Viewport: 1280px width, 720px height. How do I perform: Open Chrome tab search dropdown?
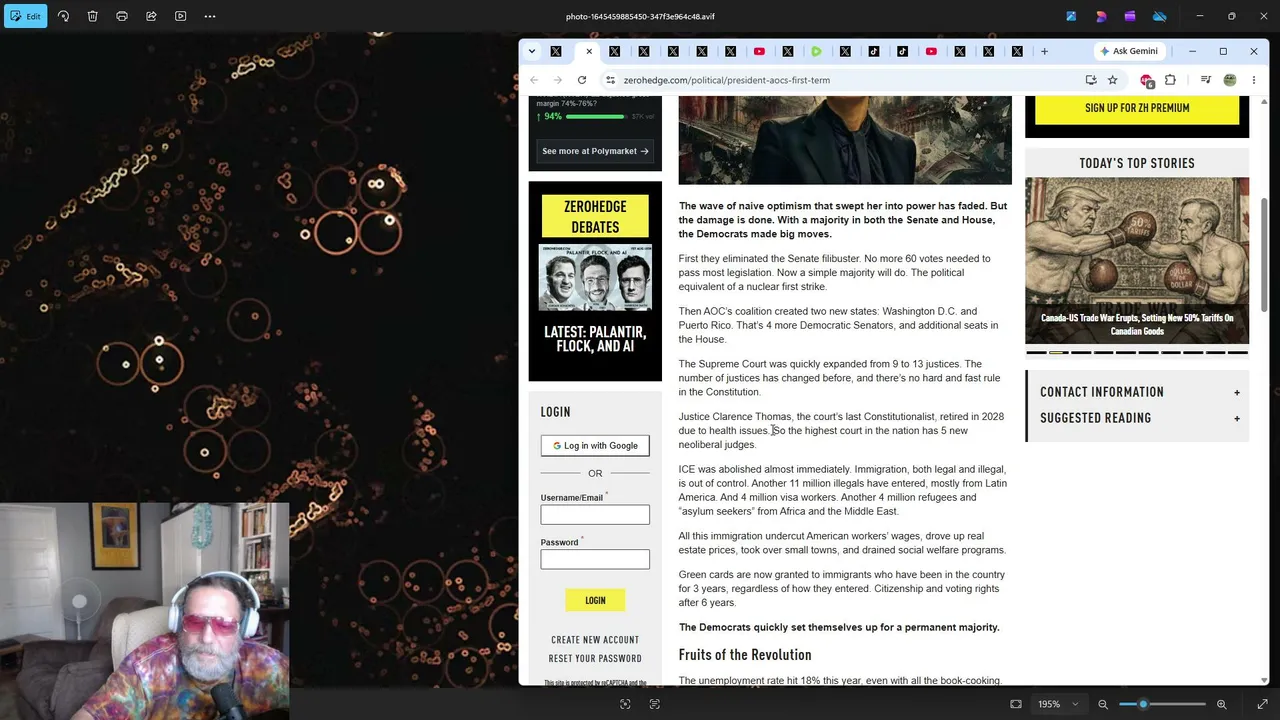click(532, 51)
